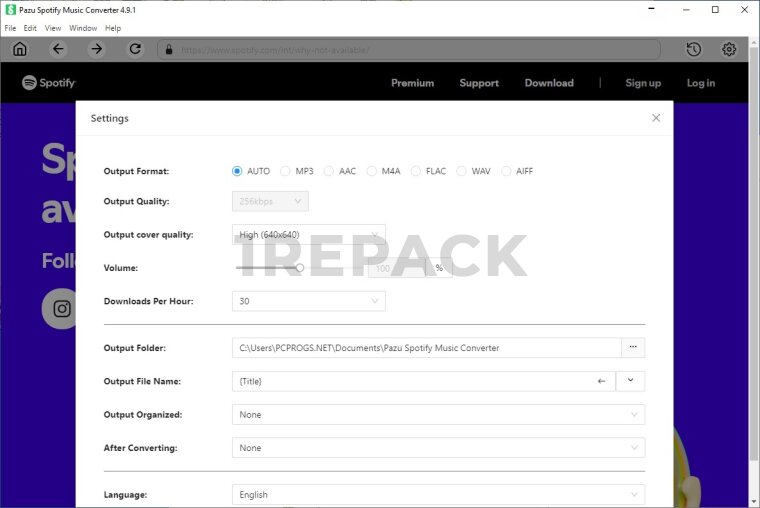
Task: Click the Output Folder path field
Action: [426, 348]
